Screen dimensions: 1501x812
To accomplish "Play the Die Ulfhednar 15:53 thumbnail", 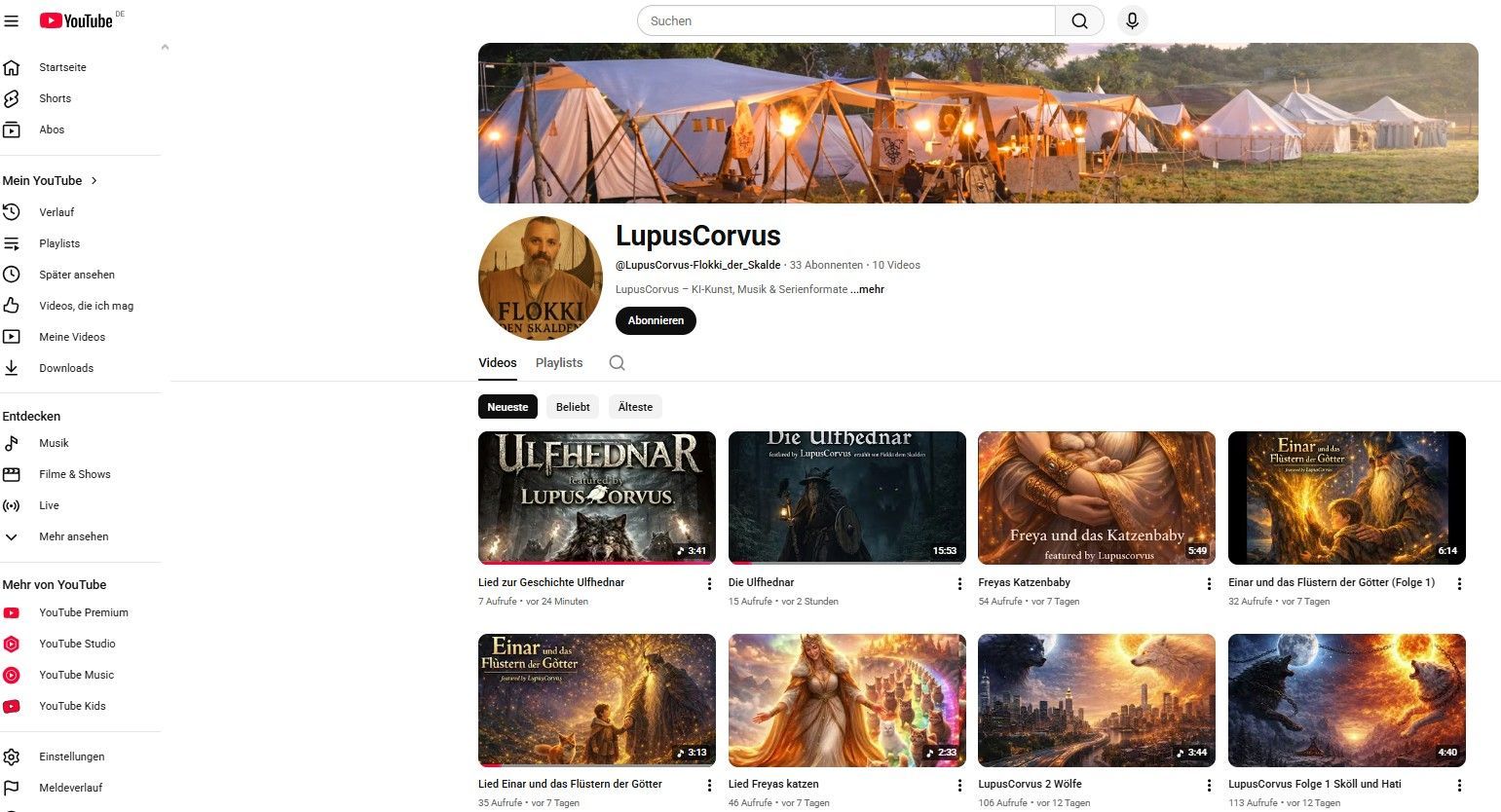I will point(847,498).
